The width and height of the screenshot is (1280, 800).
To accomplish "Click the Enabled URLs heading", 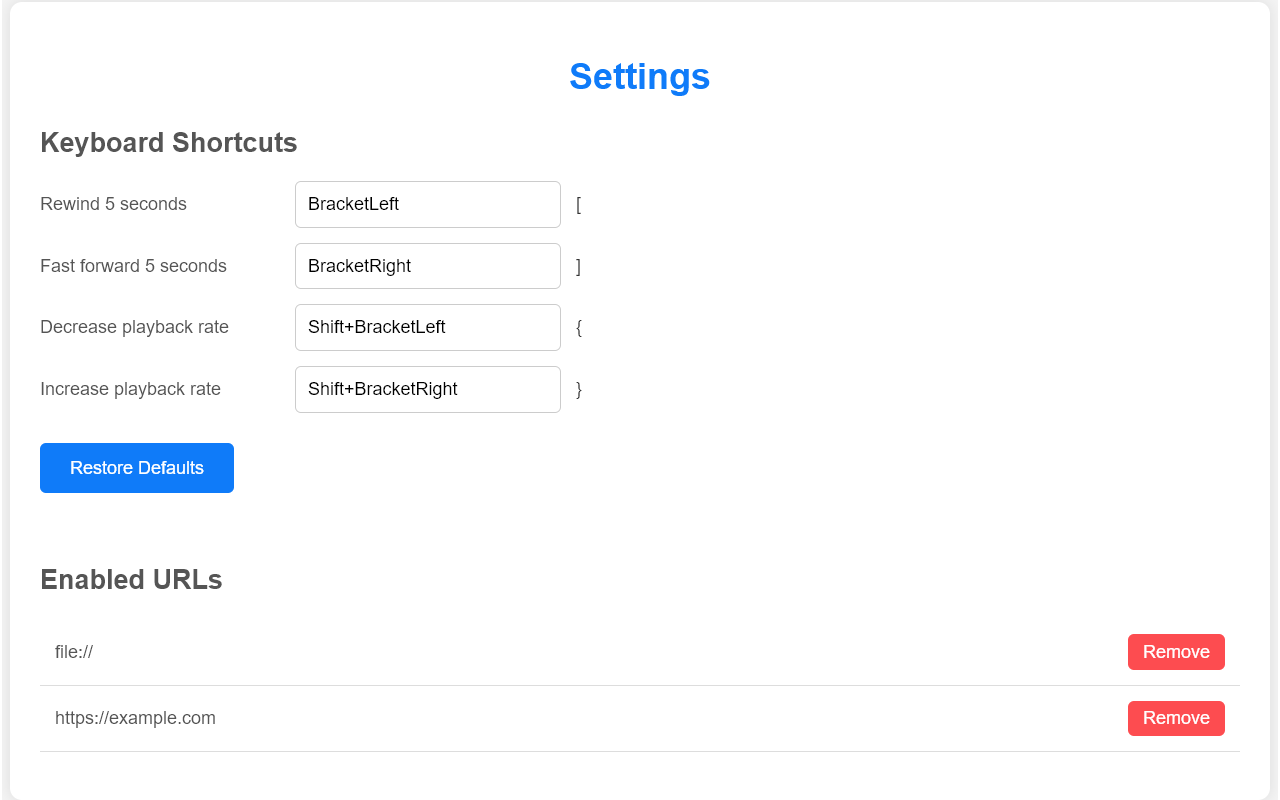I will [x=131, y=580].
